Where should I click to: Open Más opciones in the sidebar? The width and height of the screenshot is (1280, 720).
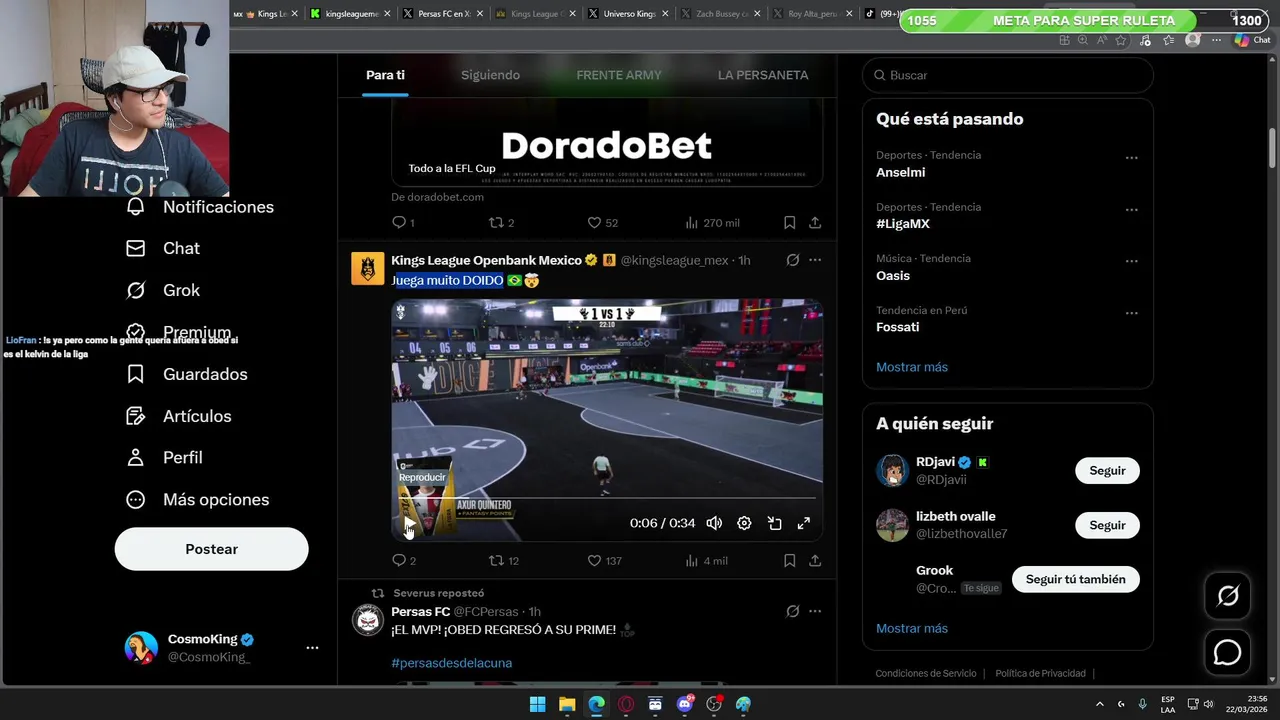click(198, 499)
